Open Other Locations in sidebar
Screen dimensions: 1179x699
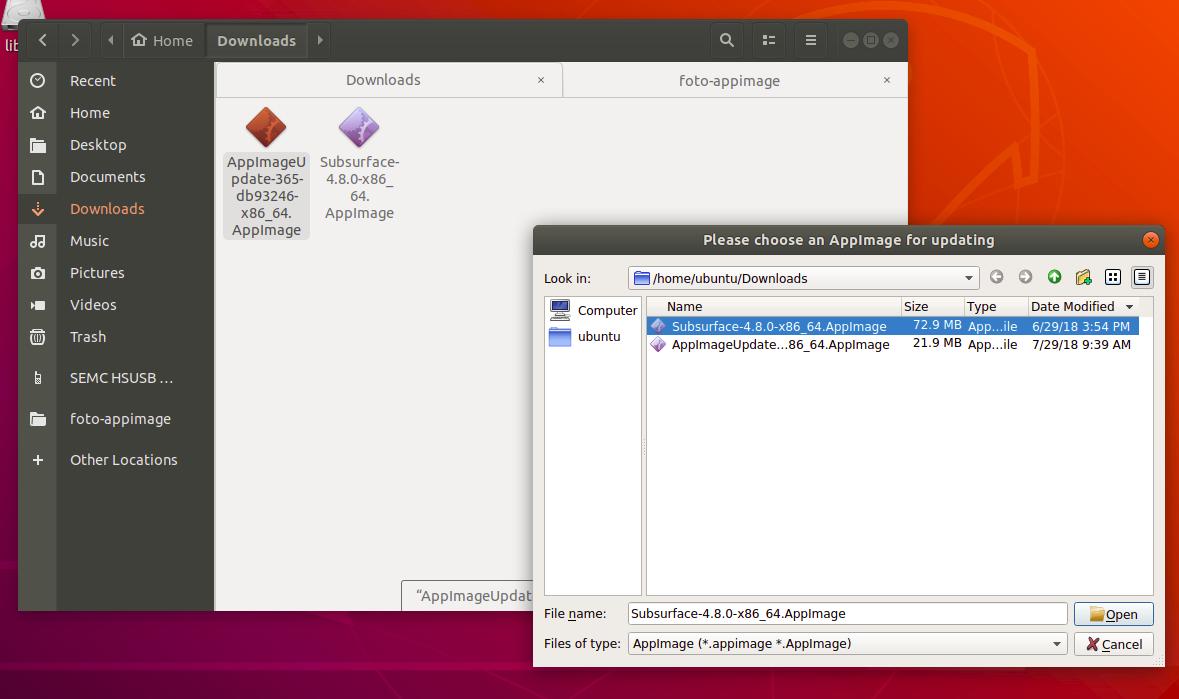(116, 460)
